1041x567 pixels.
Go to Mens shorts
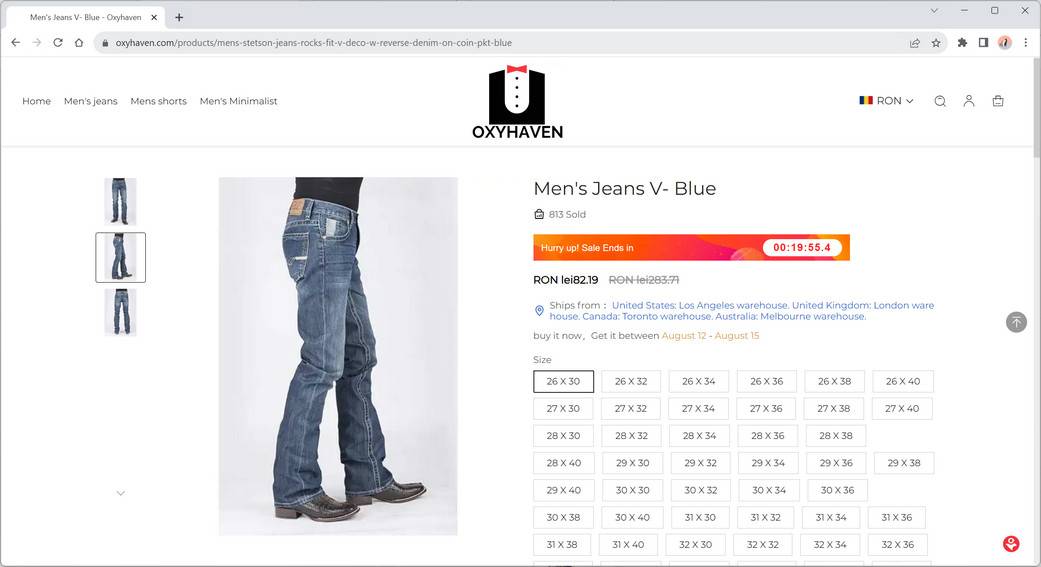coord(158,101)
